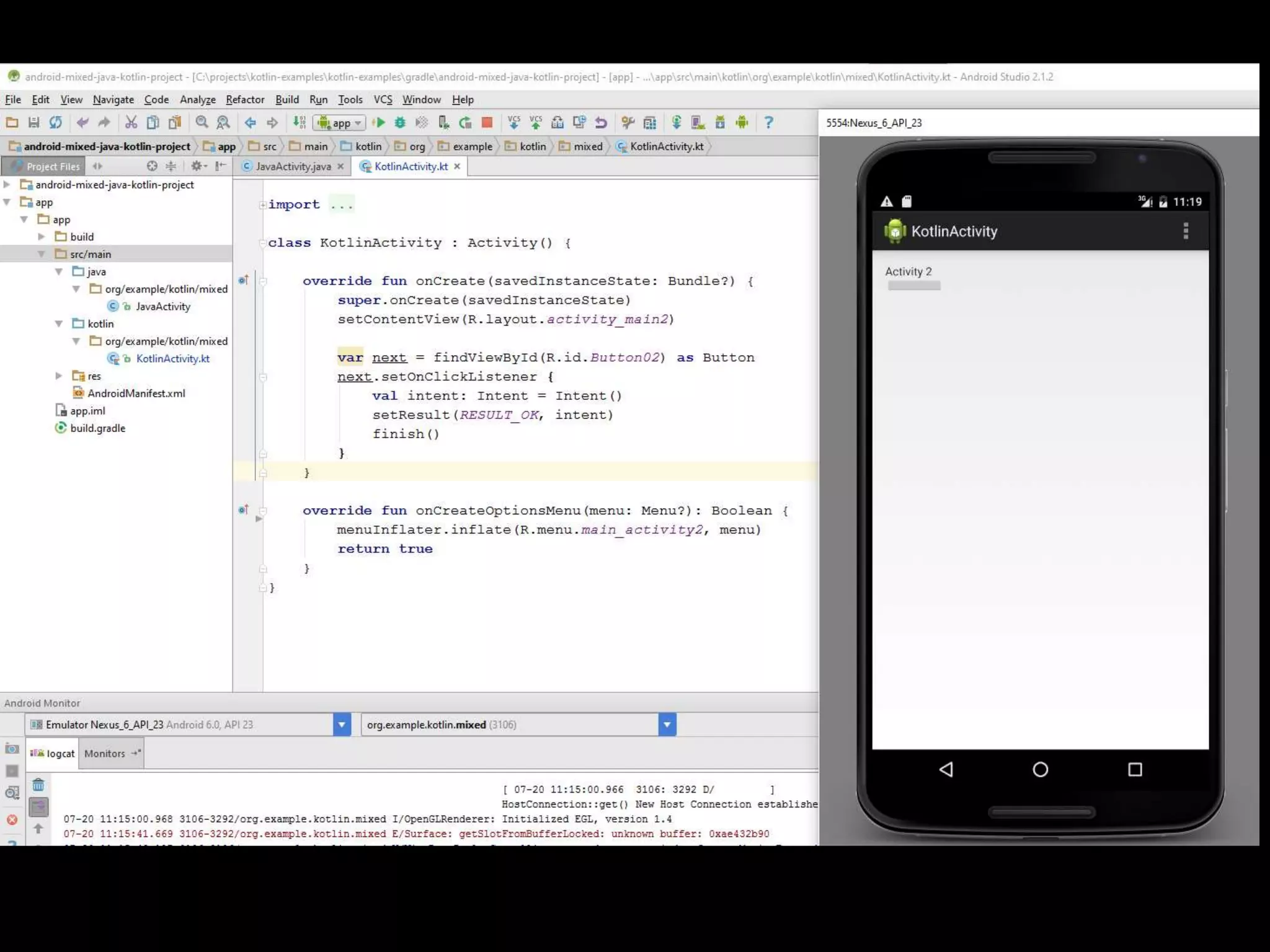
Task: Click the Android phone Back button
Action: click(946, 770)
